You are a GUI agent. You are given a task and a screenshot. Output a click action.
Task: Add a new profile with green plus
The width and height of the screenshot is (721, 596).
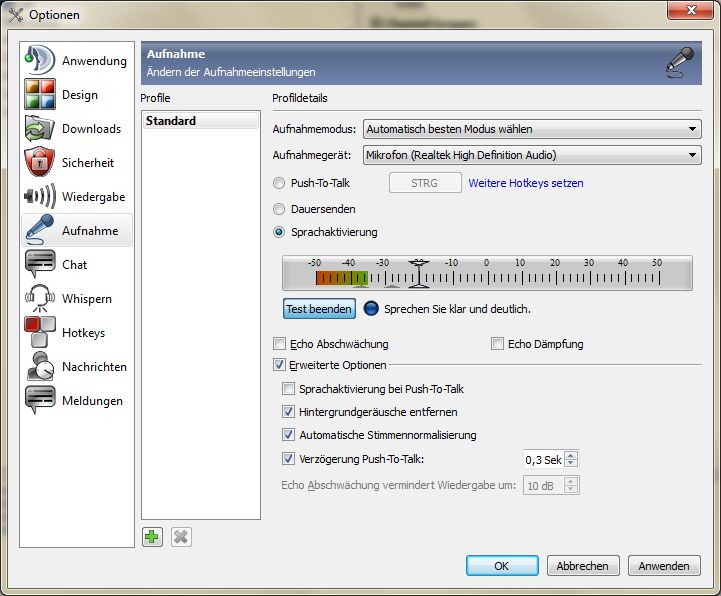click(152, 537)
